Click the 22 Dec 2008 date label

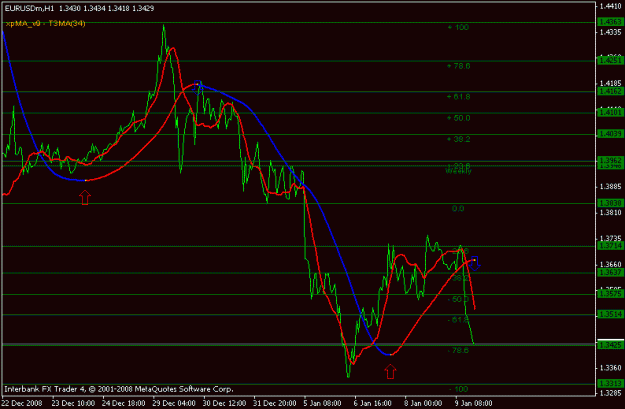[22, 403]
